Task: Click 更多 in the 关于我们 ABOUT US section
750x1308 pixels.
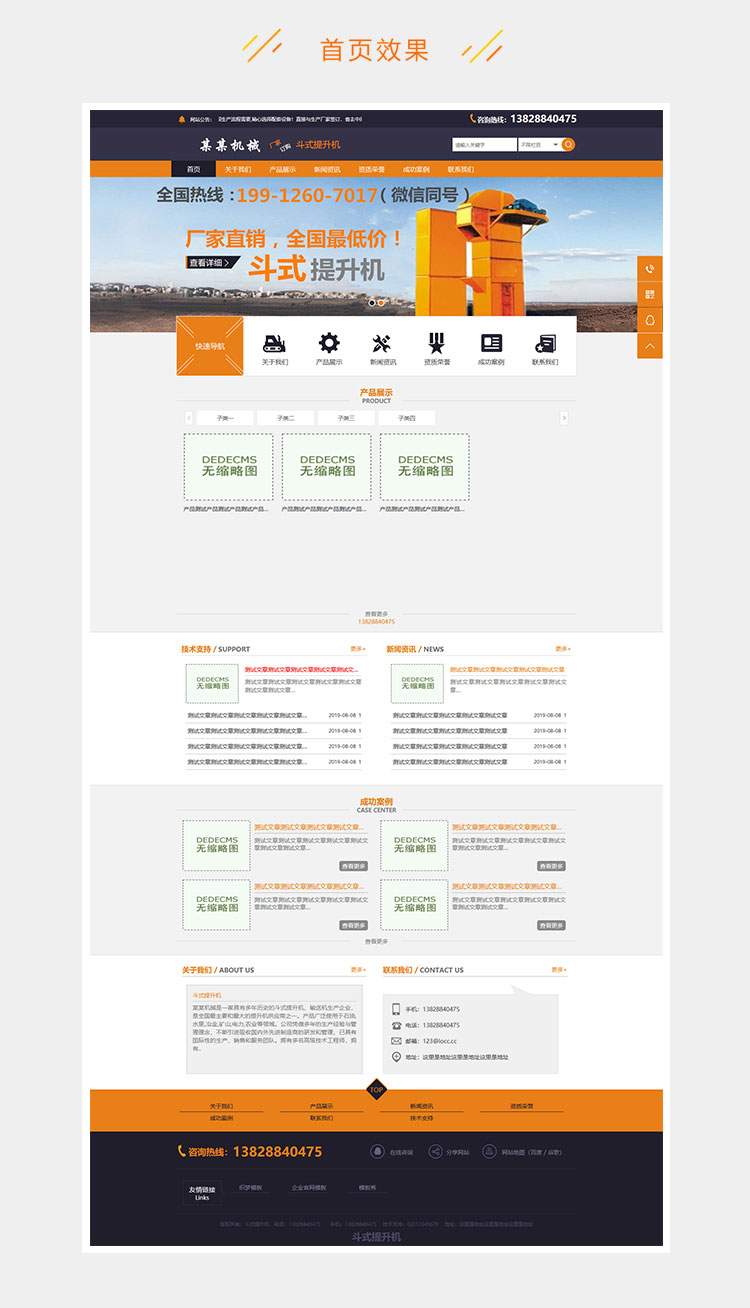Action: (x=358, y=970)
